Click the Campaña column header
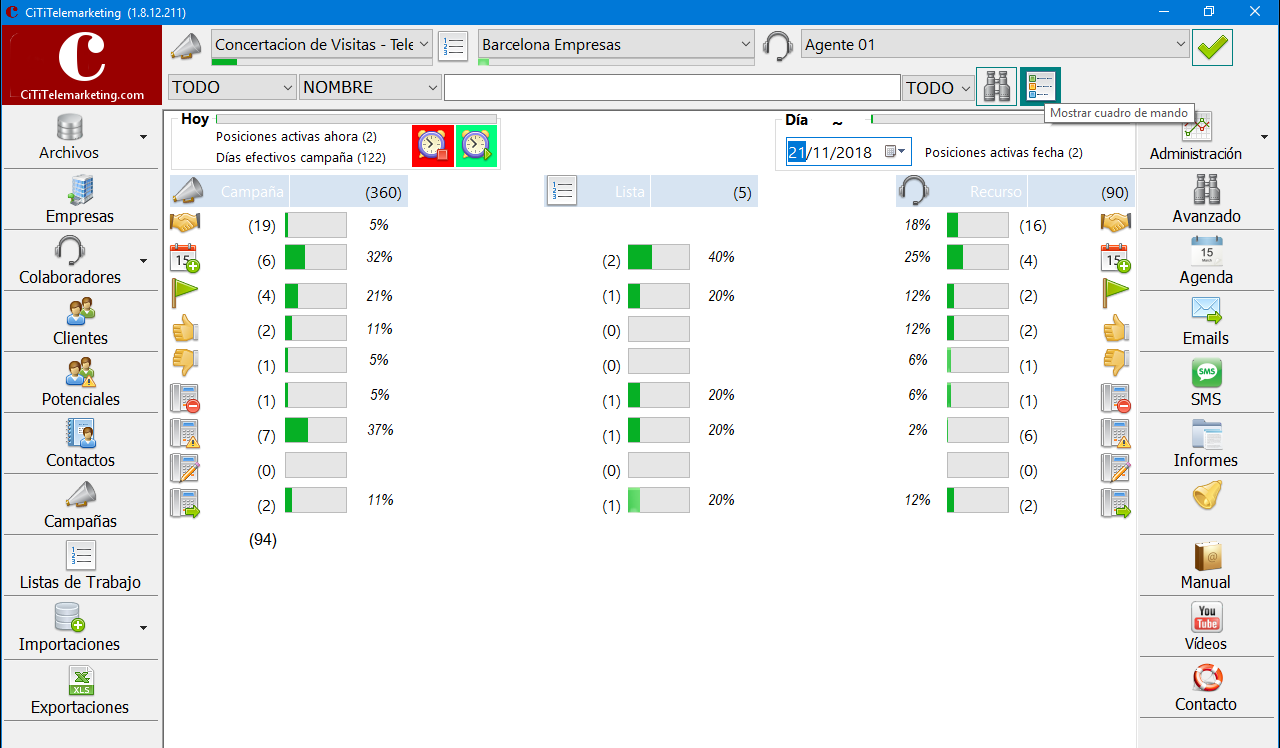The image size is (1280, 748). [x=252, y=192]
